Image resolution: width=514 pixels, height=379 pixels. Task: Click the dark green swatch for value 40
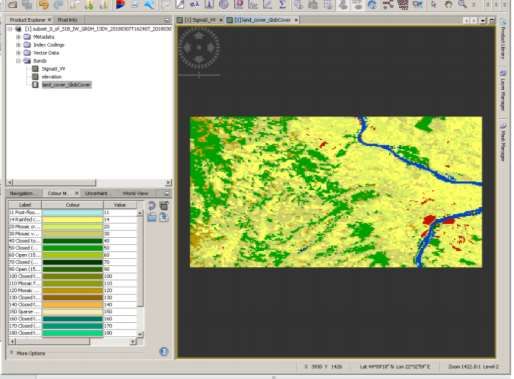72,241
